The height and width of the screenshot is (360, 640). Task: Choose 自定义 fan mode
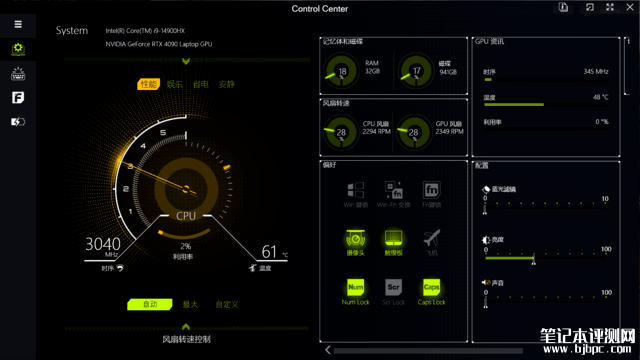click(227, 304)
